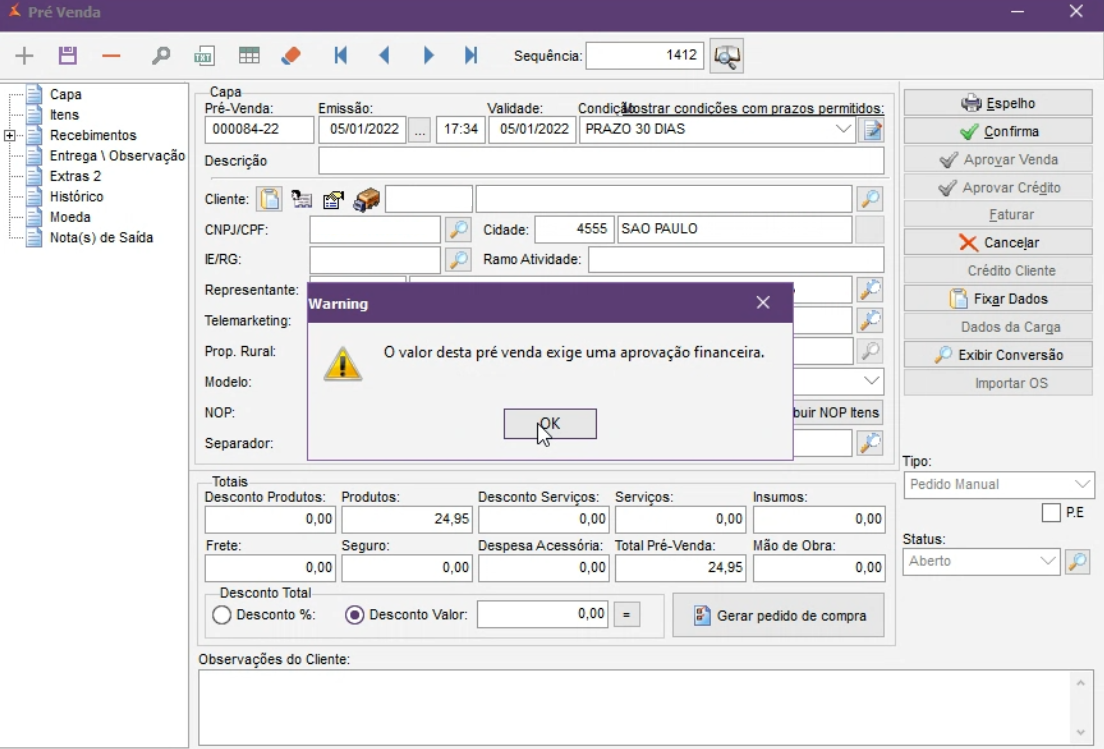Click the TXT export toolbar icon

[x=204, y=56]
